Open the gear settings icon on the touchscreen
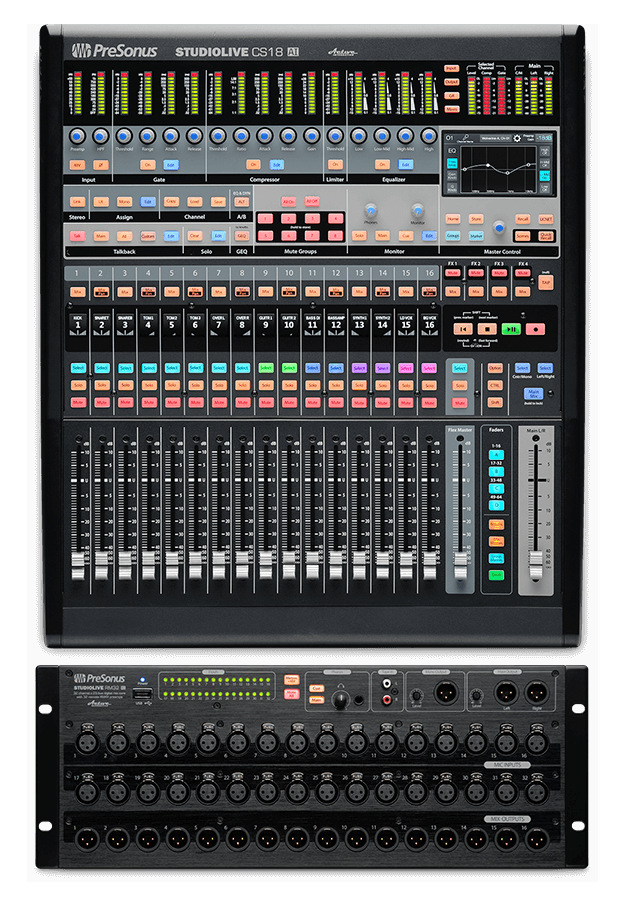Image resolution: width=625 pixels, height=915 pixels. pyautogui.click(x=516, y=138)
